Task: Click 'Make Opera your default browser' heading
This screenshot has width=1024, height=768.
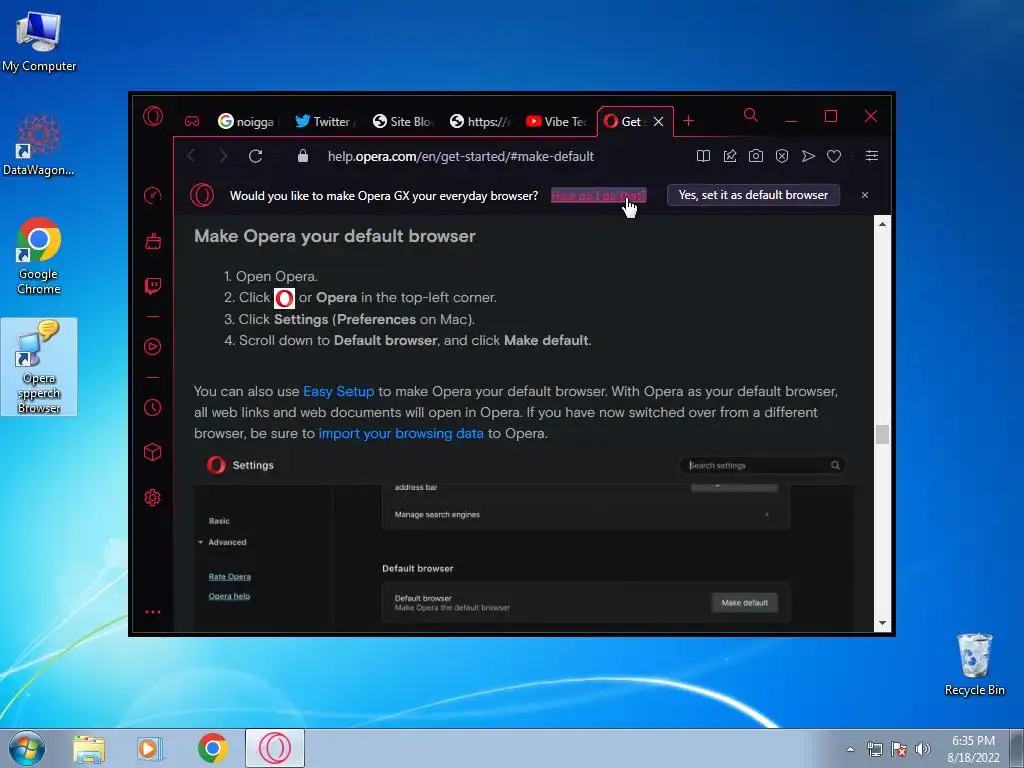Action: [334, 236]
